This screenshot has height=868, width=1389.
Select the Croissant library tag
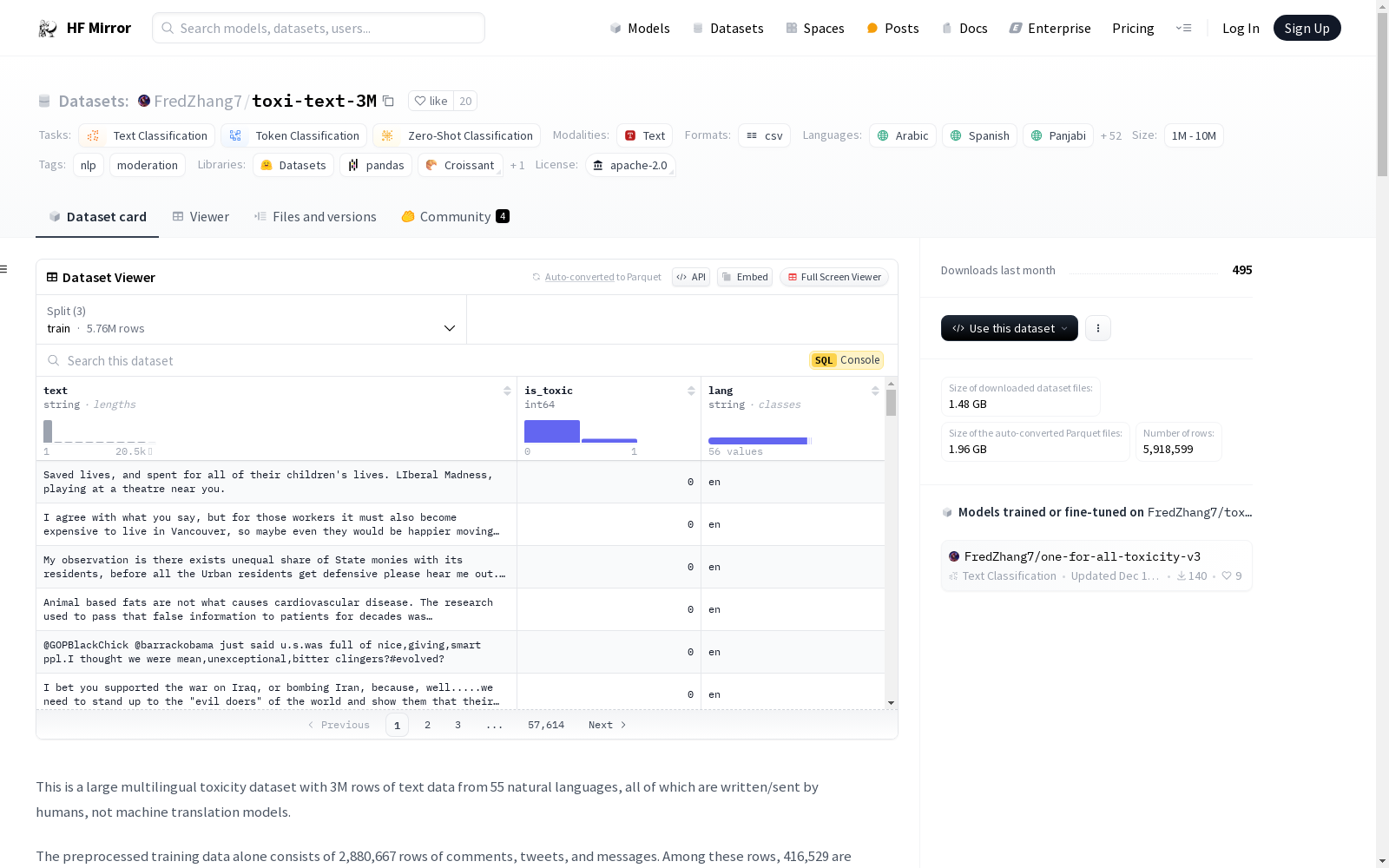coord(460,165)
